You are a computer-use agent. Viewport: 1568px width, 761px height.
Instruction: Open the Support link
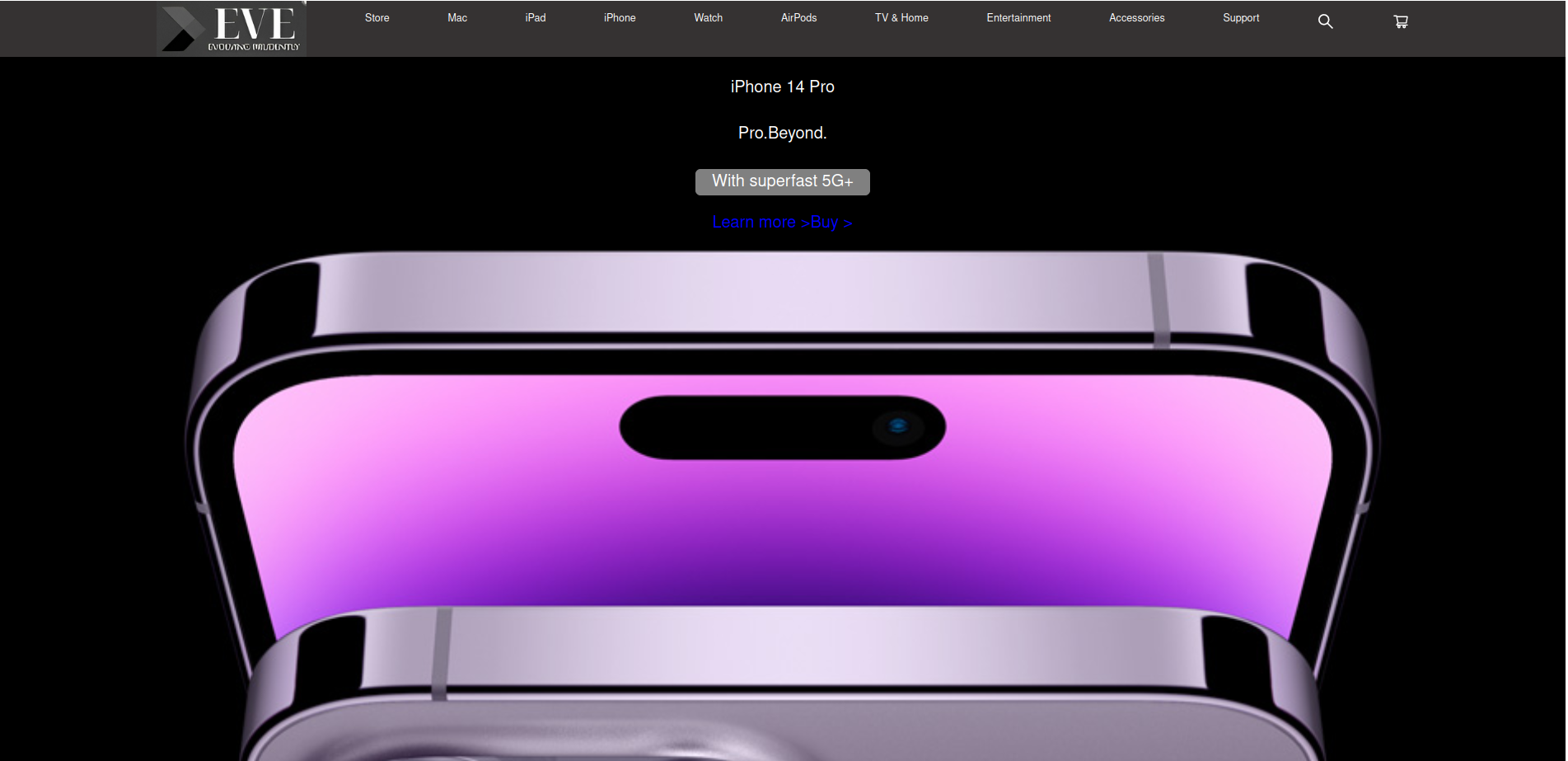[x=1241, y=17]
